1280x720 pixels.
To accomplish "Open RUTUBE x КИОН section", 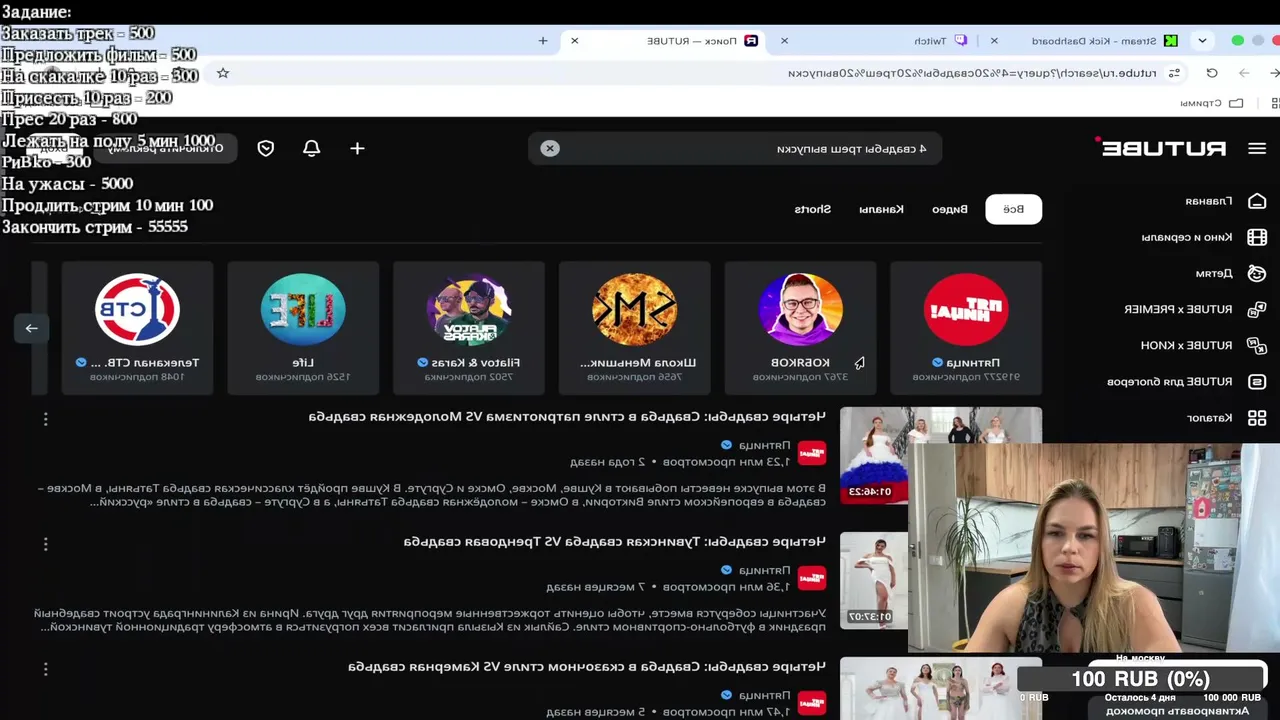I will pyautogui.click(x=1186, y=345).
